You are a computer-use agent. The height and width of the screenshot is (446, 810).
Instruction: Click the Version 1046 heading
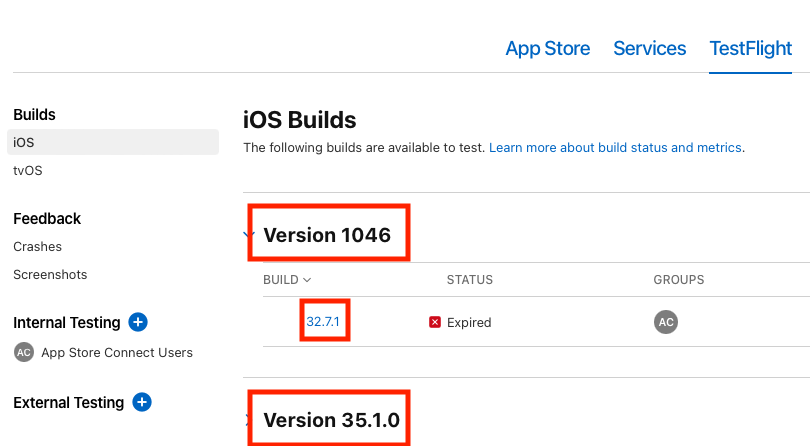tap(327, 235)
